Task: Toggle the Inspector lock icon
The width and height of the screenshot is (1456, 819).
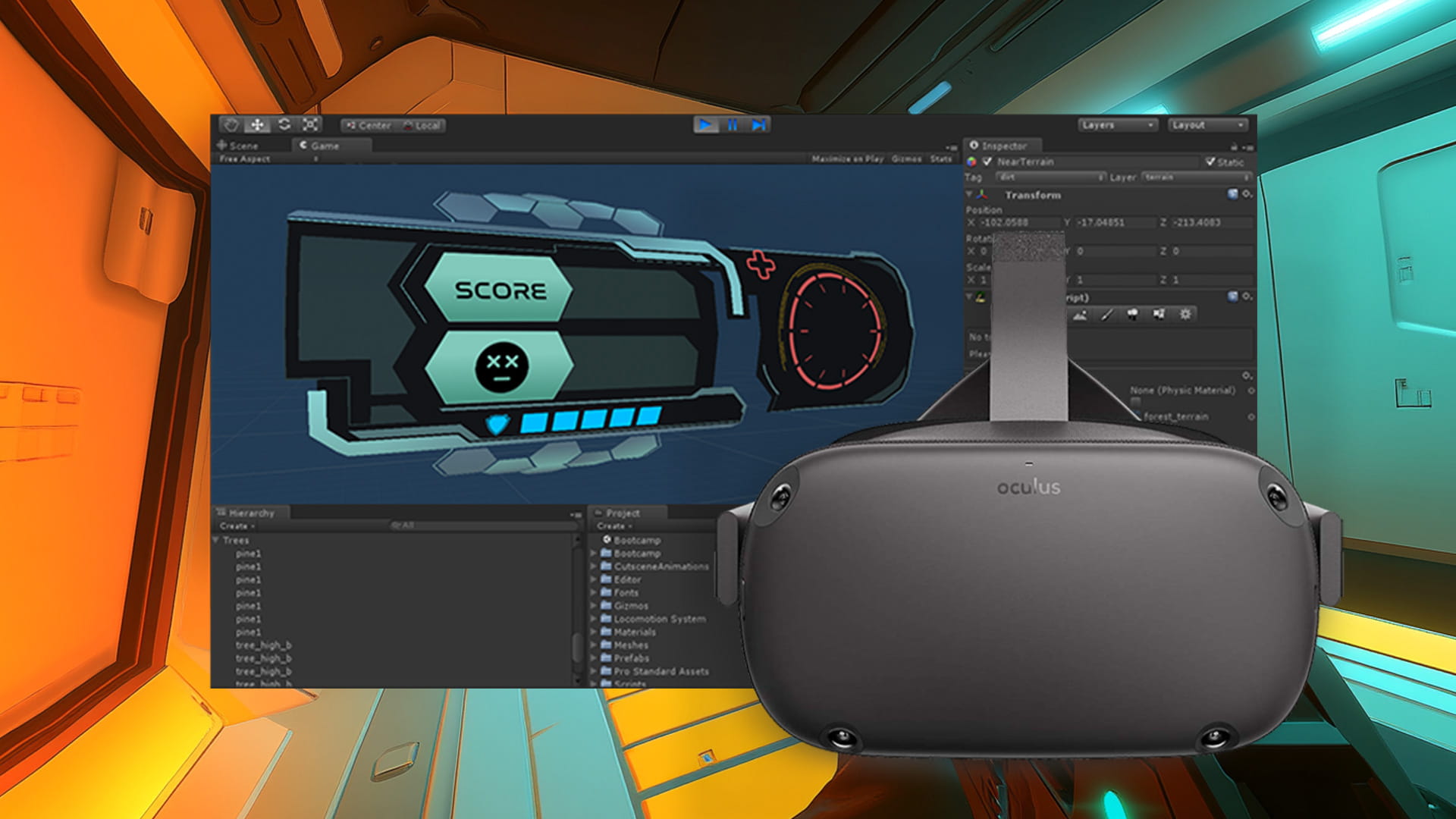Action: tap(1235, 146)
